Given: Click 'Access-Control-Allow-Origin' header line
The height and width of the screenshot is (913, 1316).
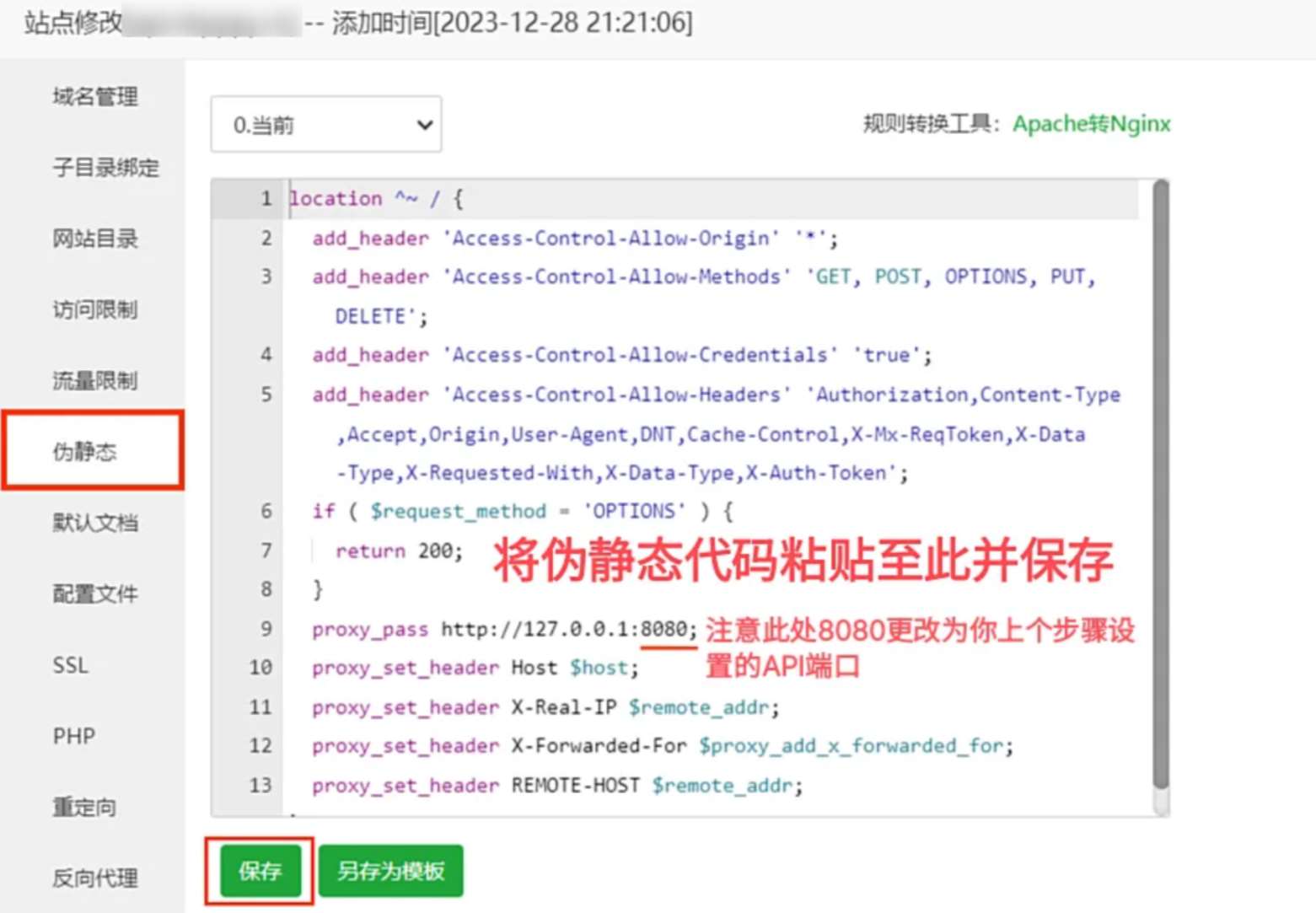Looking at the screenshot, I should click(575, 239).
